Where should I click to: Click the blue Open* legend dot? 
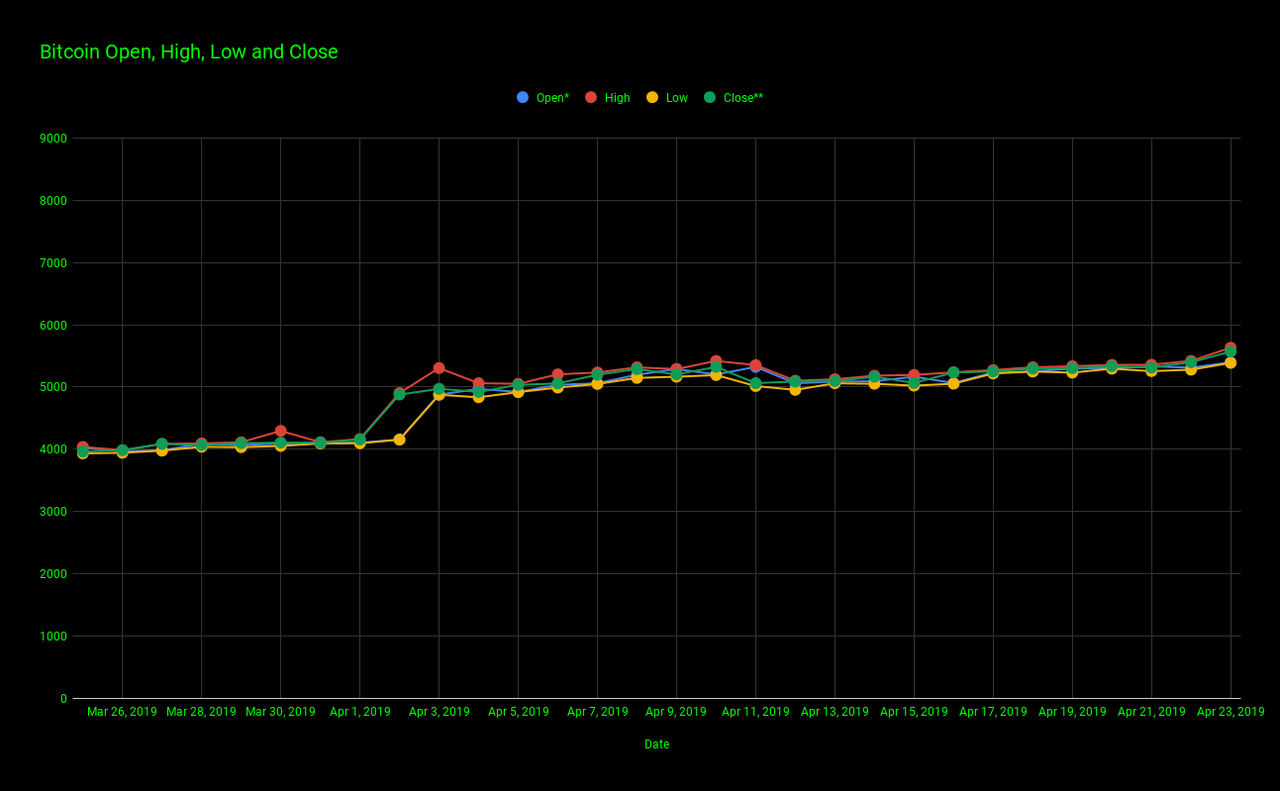pyautogui.click(x=522, y=97)
